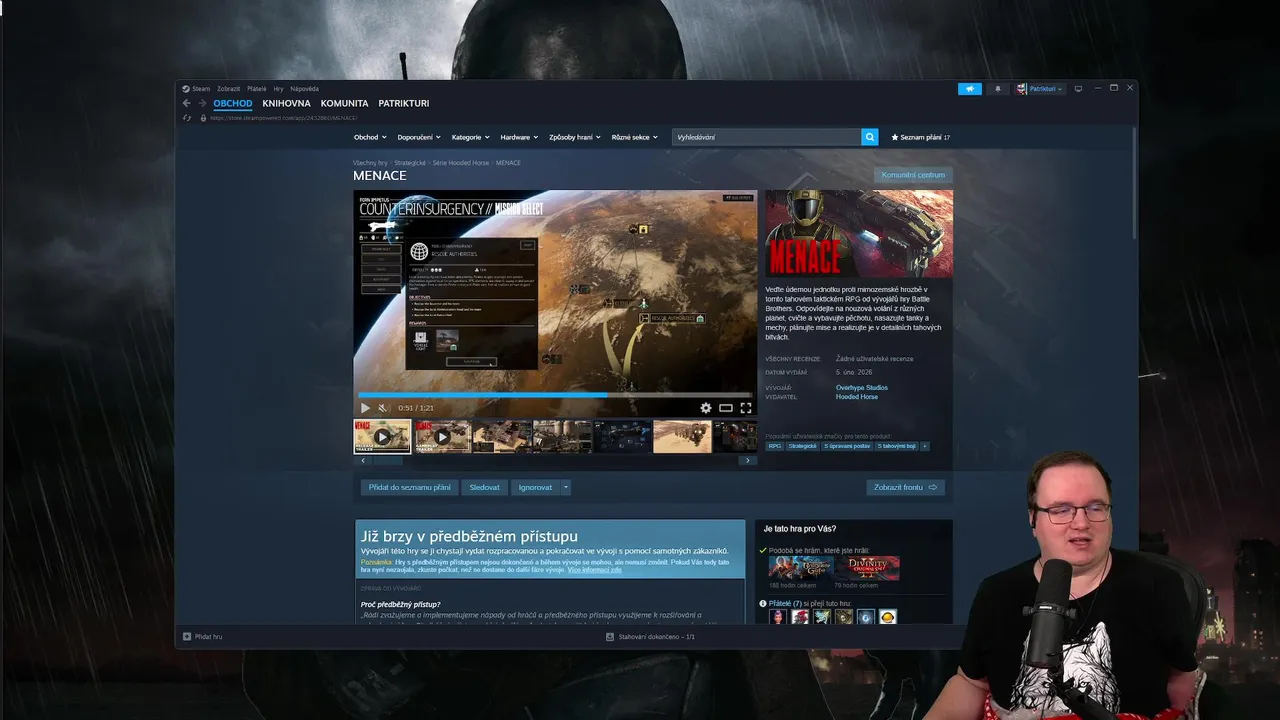The width and height of the screenshot is (1280, 720).
Task: Unmute the trailer audio speaker icon
Action: (x=382, y=408)
